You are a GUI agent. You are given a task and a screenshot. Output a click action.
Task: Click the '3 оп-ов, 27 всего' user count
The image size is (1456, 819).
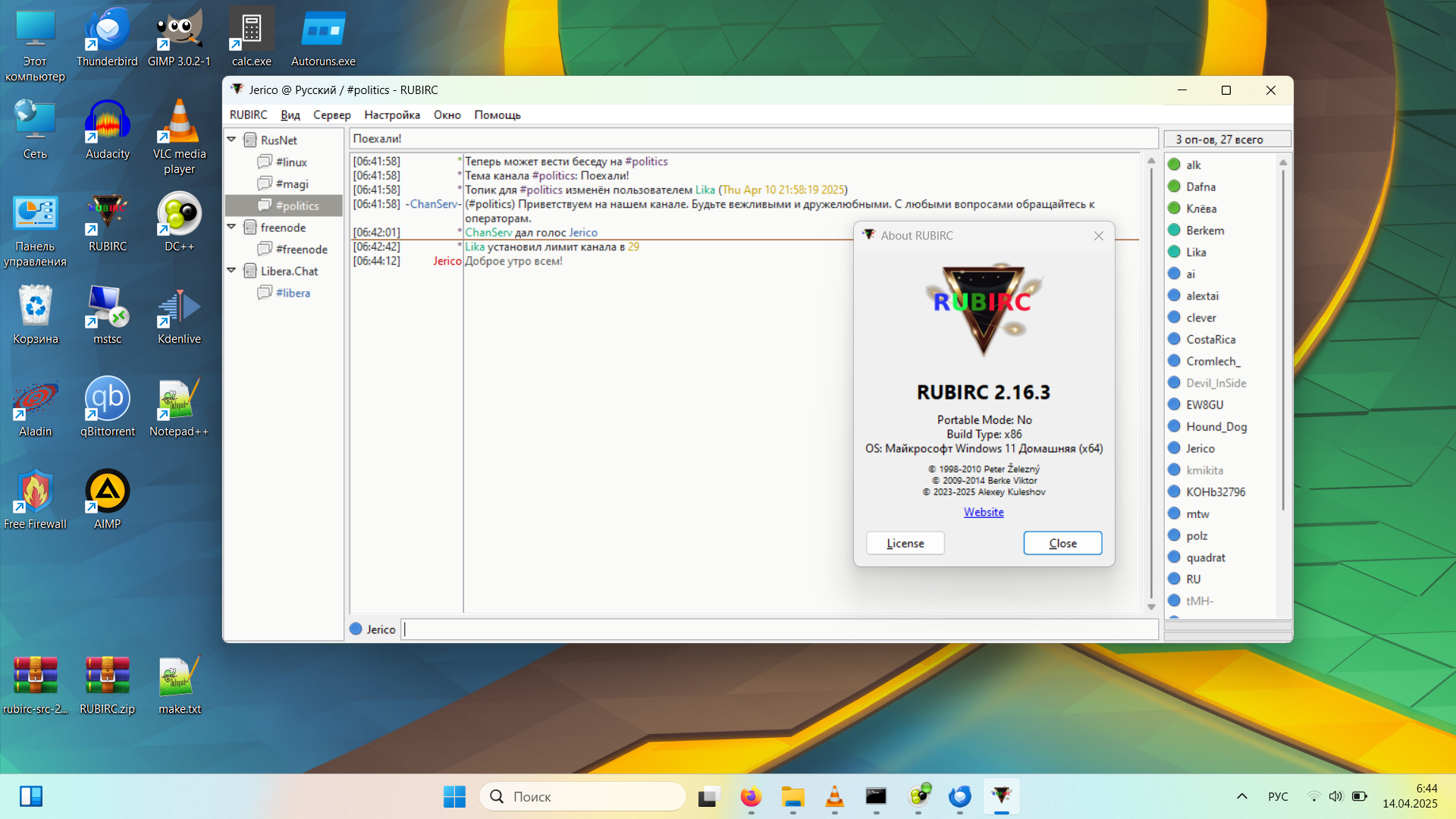tap(1227, 140)
